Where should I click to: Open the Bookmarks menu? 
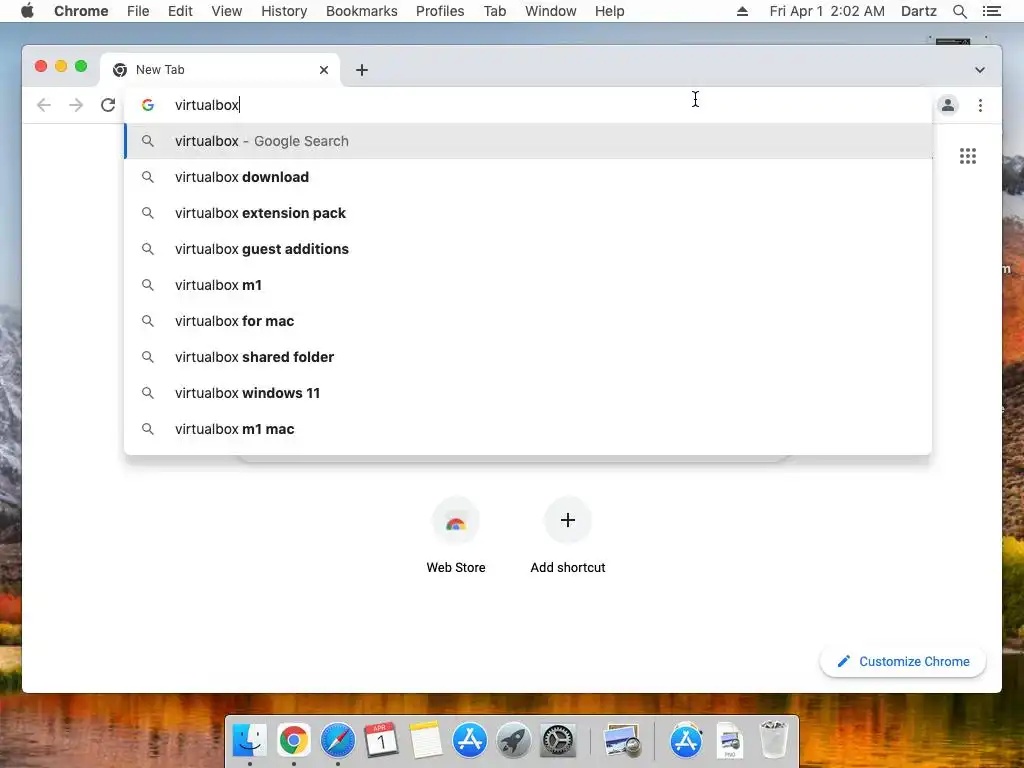[362, 11]
